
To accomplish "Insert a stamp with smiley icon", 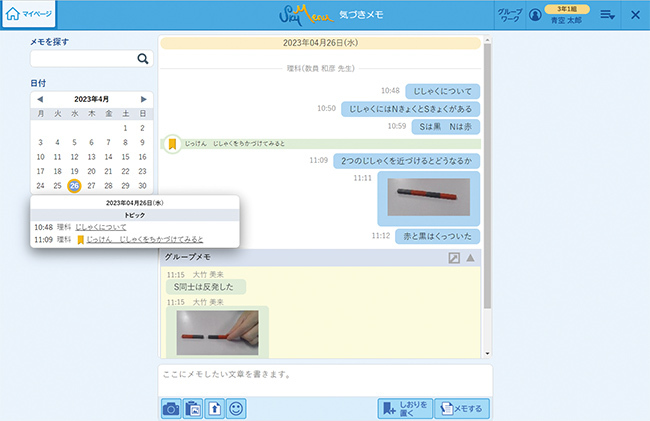I will (236, 409).
